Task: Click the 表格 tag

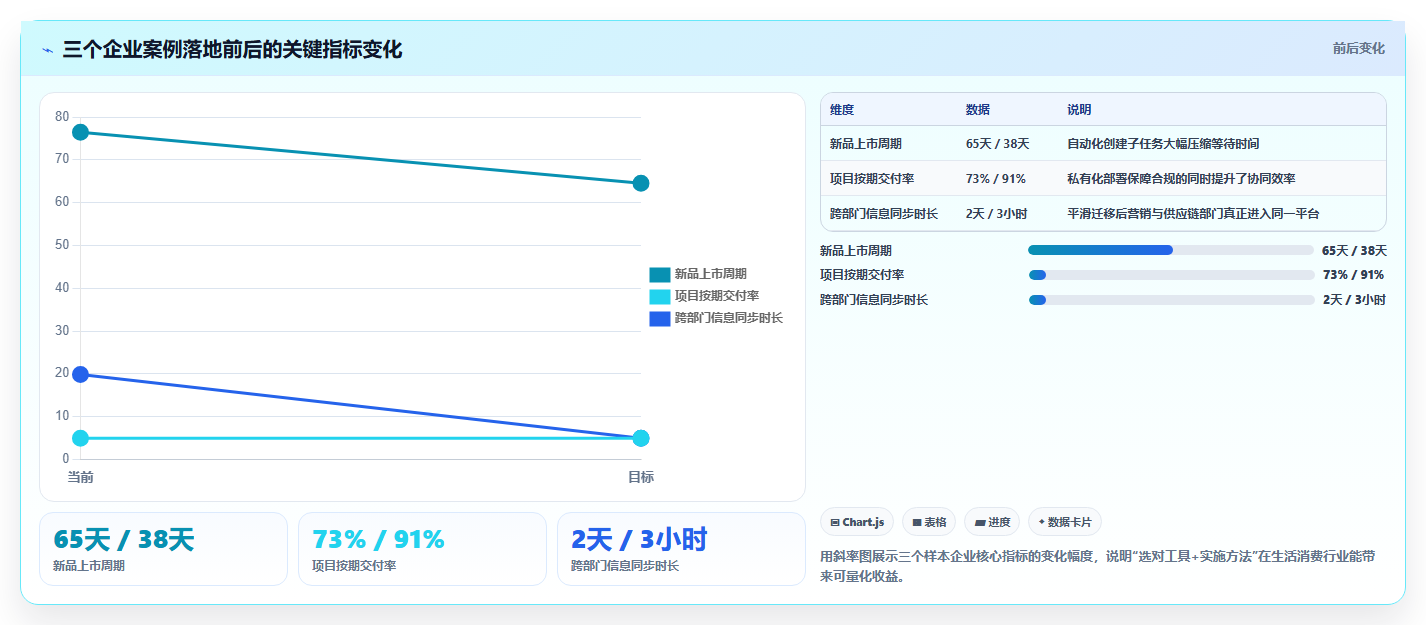Action: (x=929, y=522)
